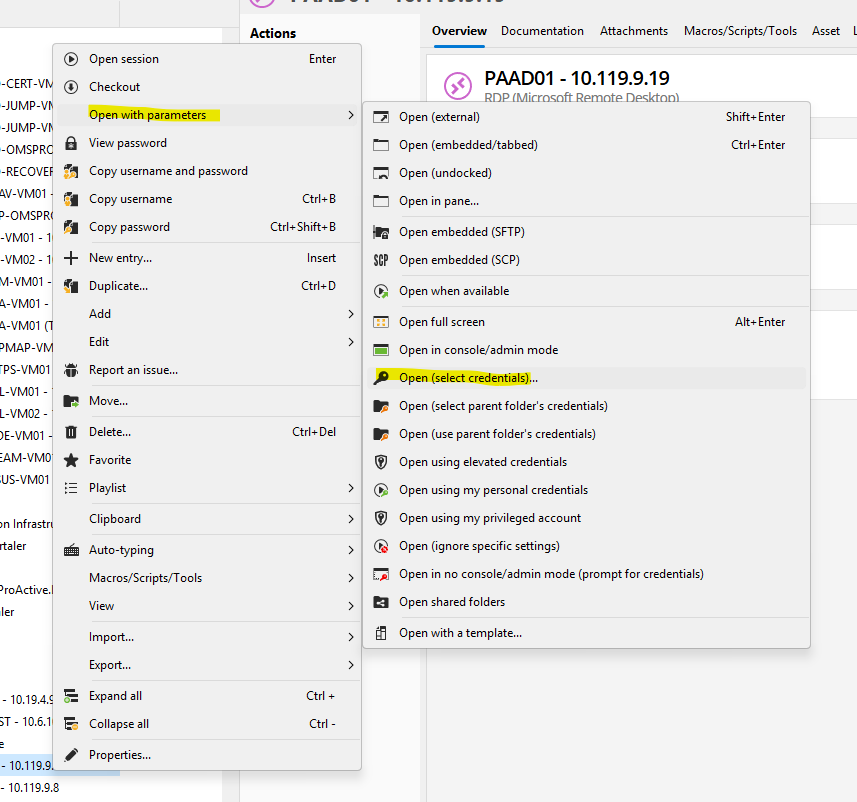Screen dimensions: 857x802
Task: Click the Copy password icon
Action: coord(71,227)
